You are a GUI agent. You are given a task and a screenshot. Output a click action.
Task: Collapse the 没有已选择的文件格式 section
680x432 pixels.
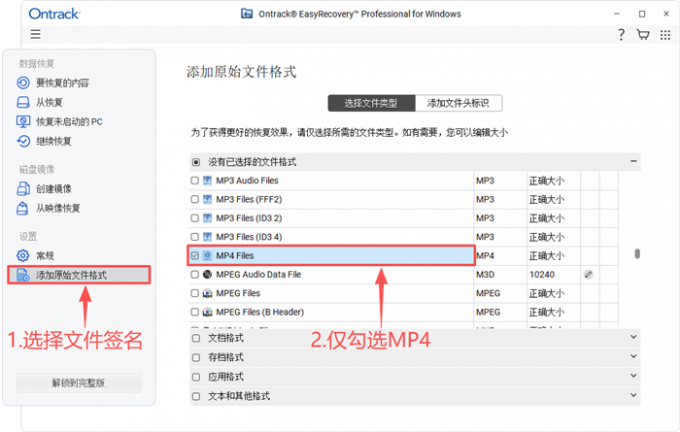click(633, 161)
